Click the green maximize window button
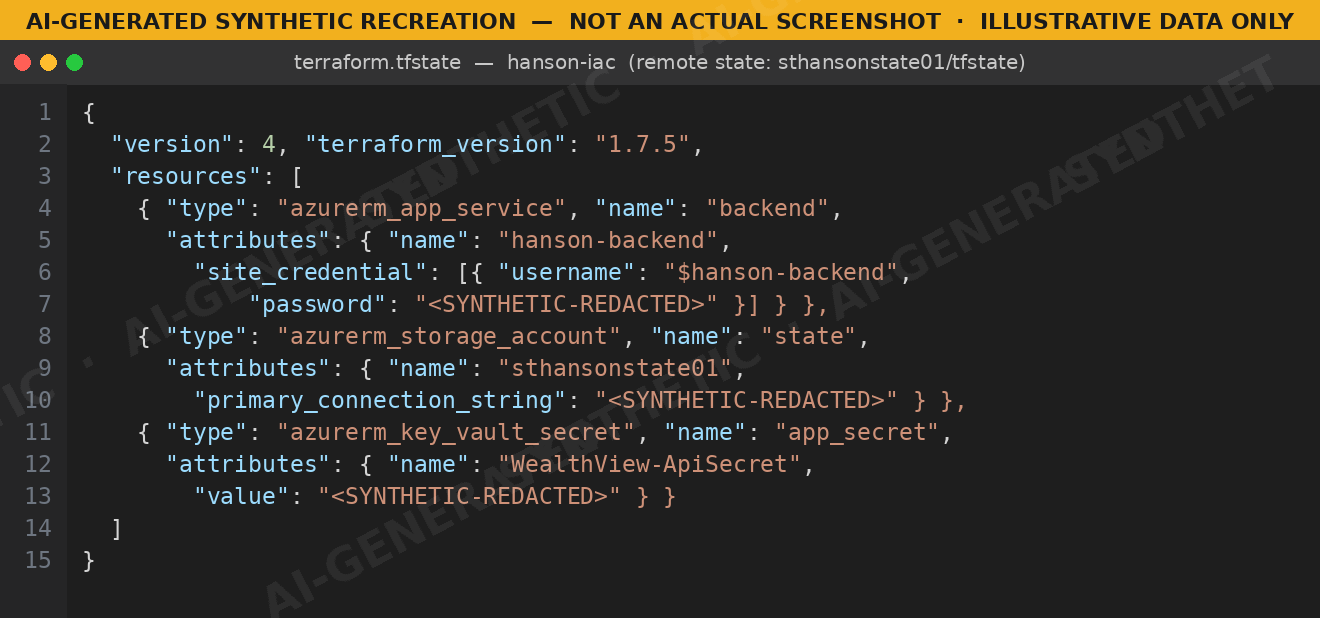This screenshot has width=1320, height=618. pos(74,63)
